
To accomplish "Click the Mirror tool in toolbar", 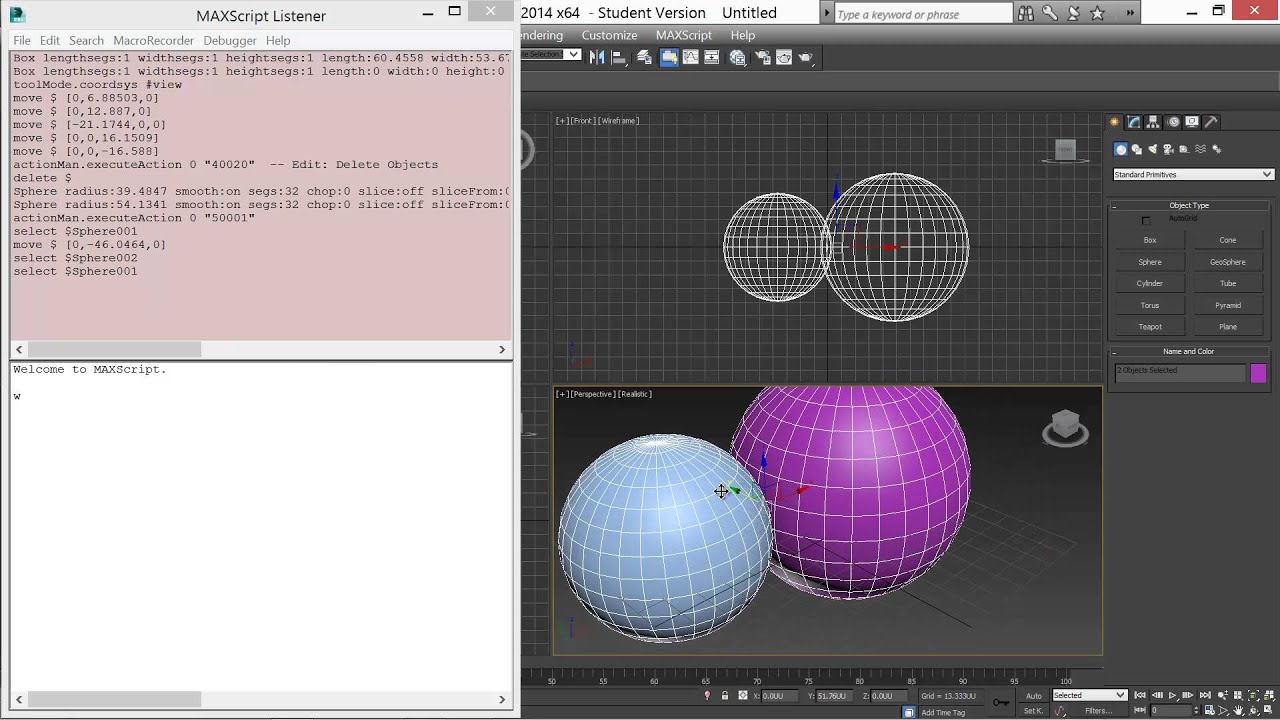I will [598, 57].
